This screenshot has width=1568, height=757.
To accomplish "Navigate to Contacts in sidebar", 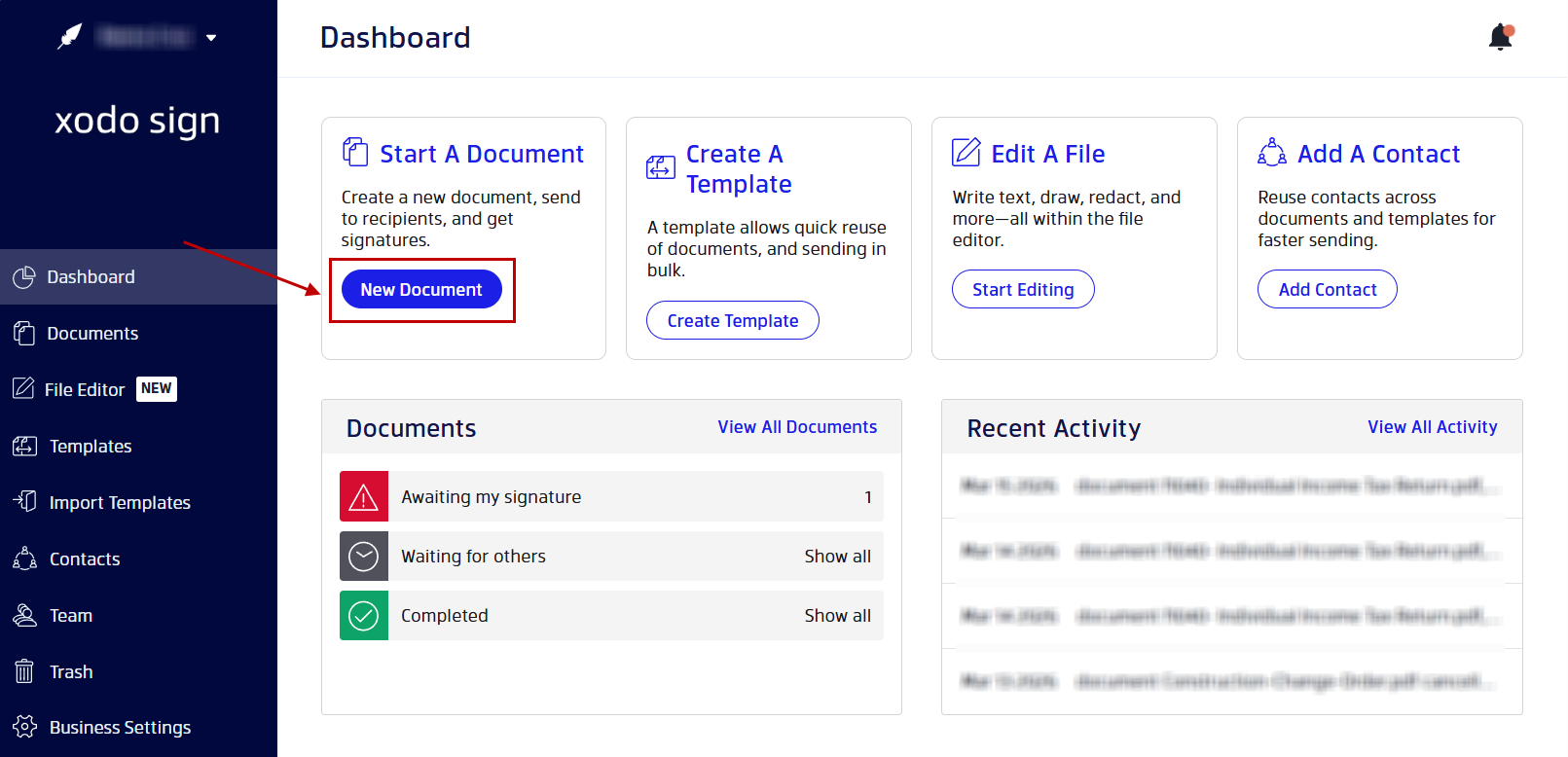I will point(138,559).
